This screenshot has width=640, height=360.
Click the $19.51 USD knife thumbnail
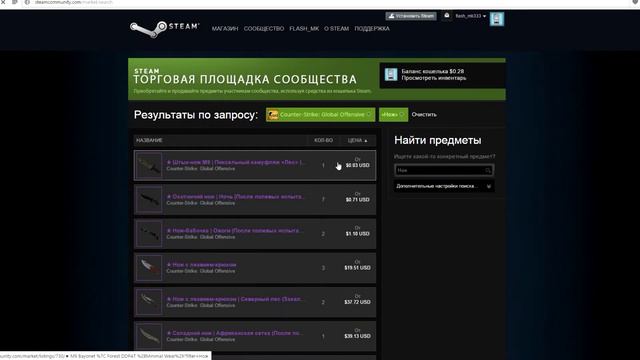click(149, 268)
